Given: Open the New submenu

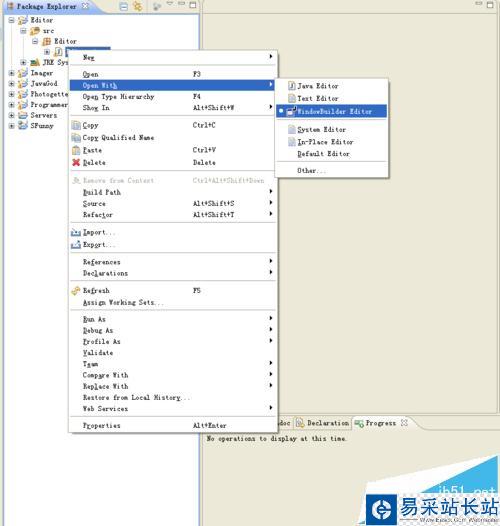Looking at the screenshot, I should pos(173,57).
